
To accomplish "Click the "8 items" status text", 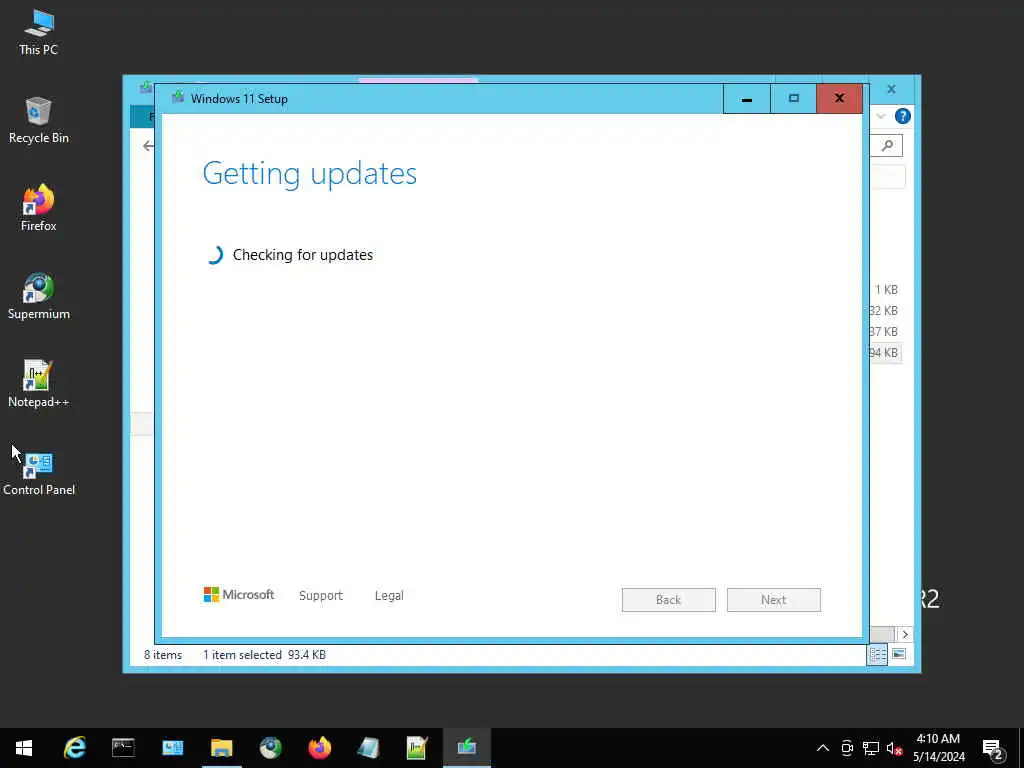I will click(x=163, y=654).
